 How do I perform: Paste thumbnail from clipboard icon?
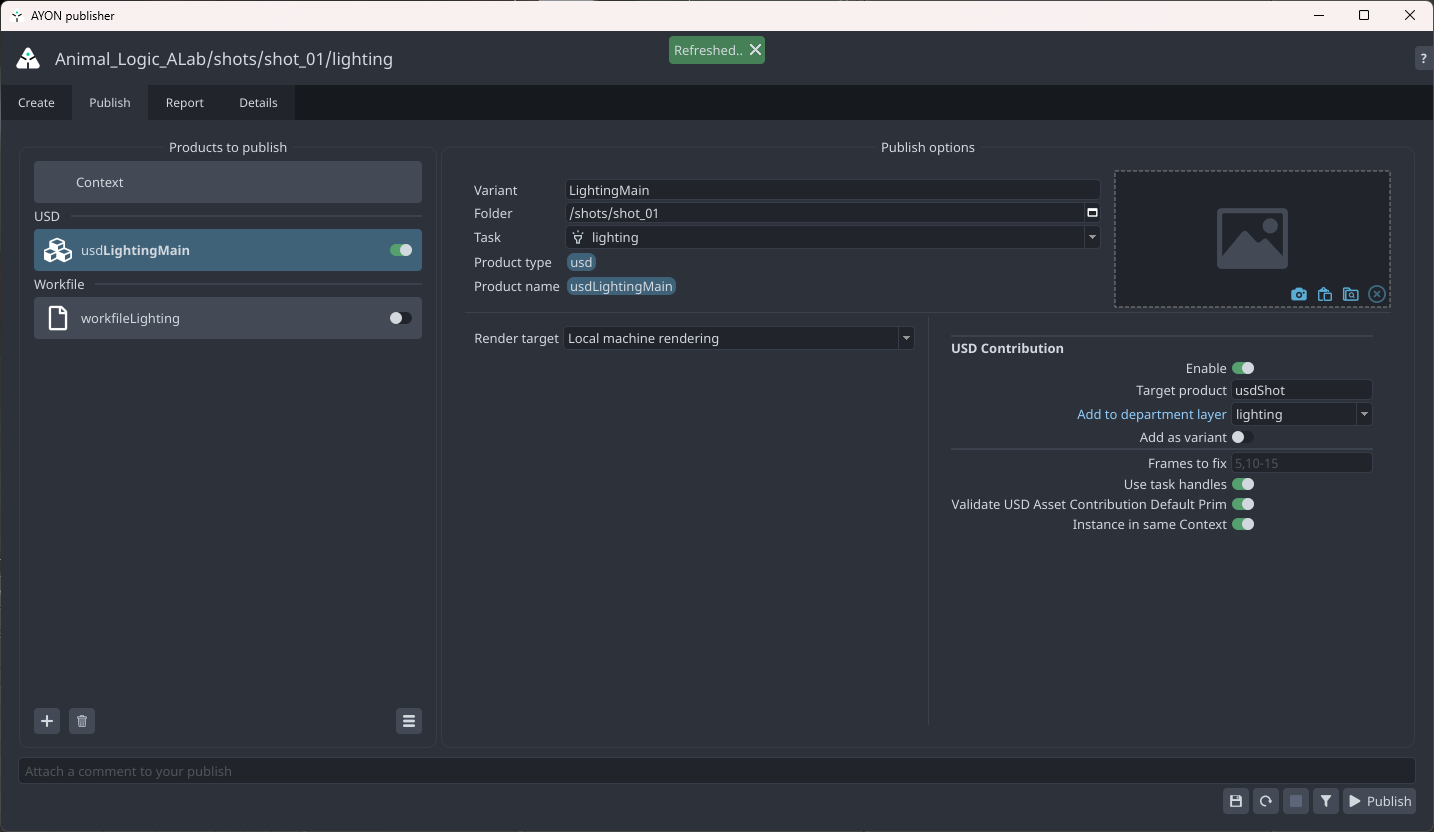[1324, 294]
